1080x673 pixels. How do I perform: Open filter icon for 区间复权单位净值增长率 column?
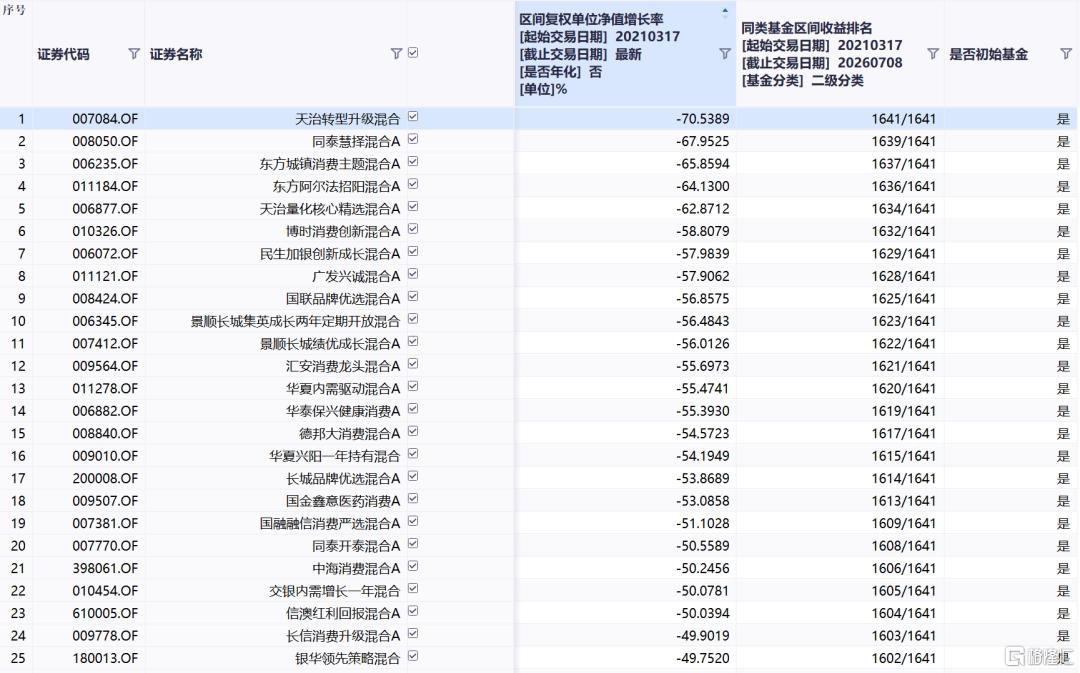(x=725, y=54)
